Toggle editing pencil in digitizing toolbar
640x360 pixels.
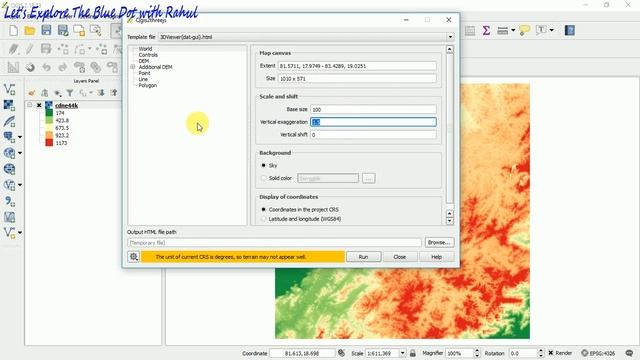(30, 49)
